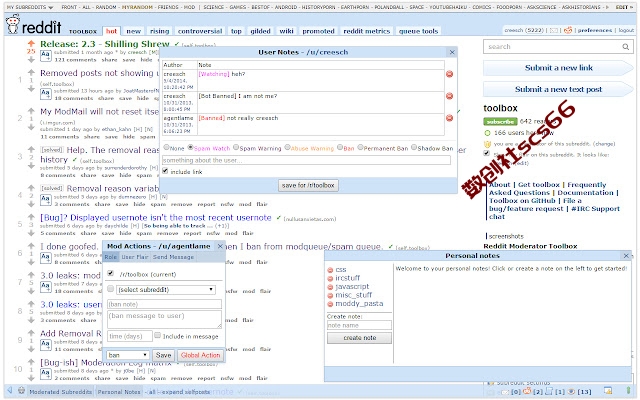Screen dimensions: 640x400
Task: Open Moderated Subreddits in bottom bar
Action: click(x=60, y=391)
